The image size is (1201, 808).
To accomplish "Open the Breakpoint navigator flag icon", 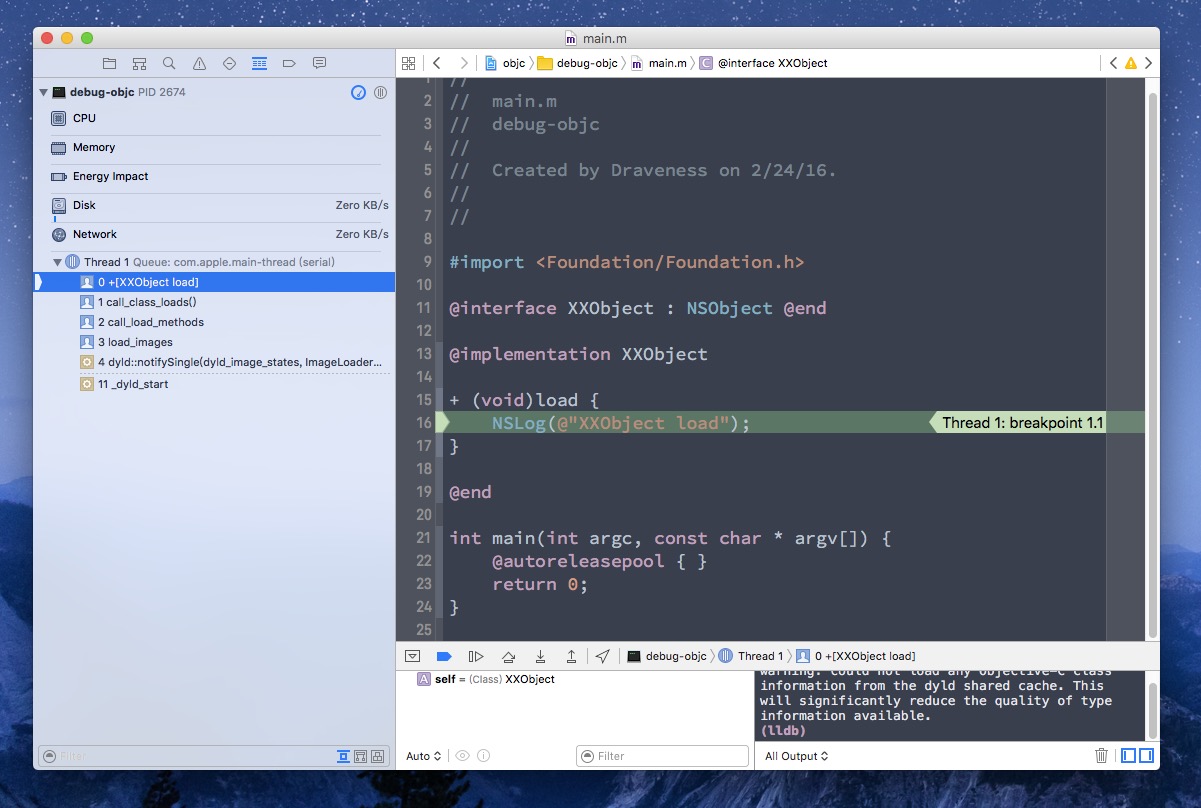I will point(289,62).
